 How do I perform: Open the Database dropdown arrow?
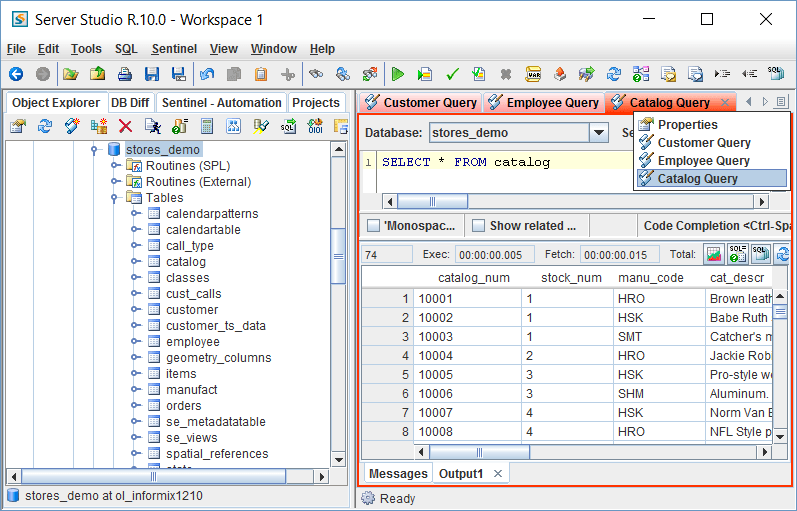(598, 132)
